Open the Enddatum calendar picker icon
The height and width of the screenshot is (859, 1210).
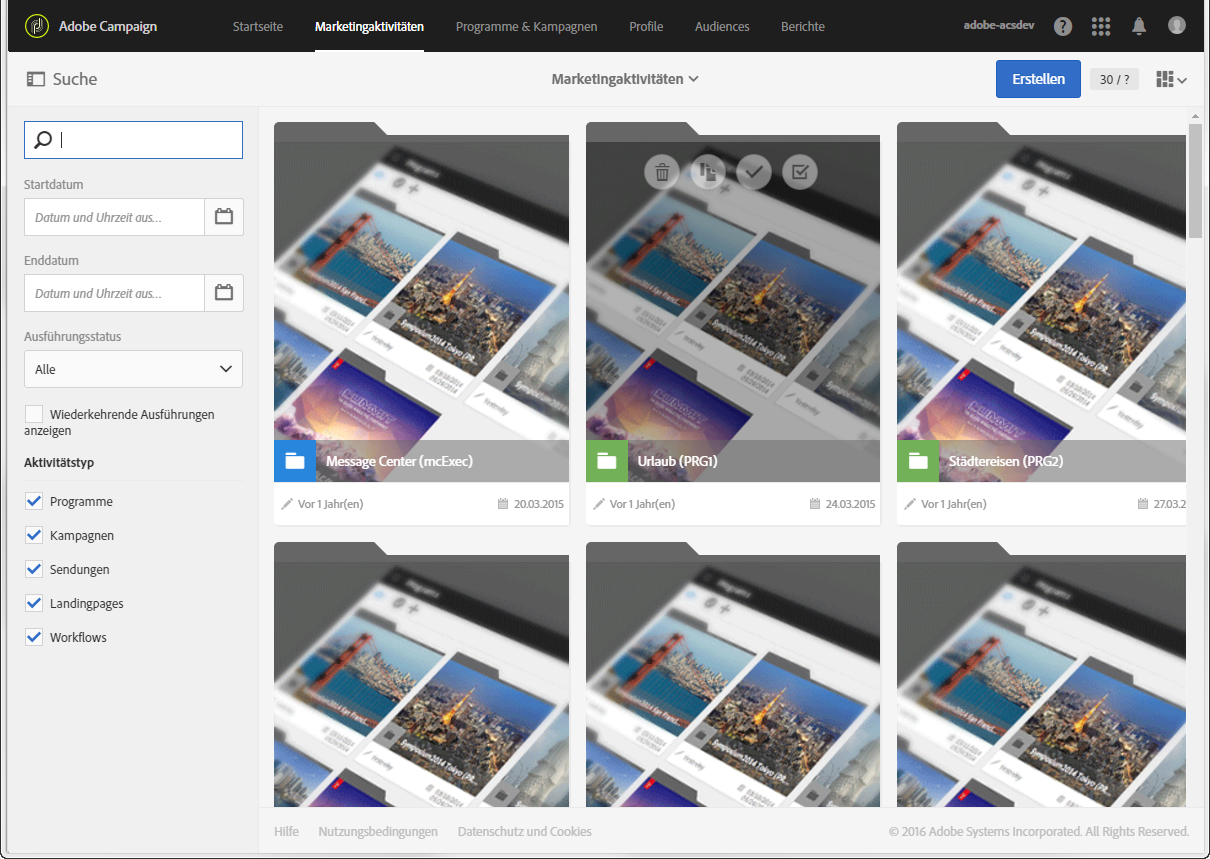(x=224, y=293)
